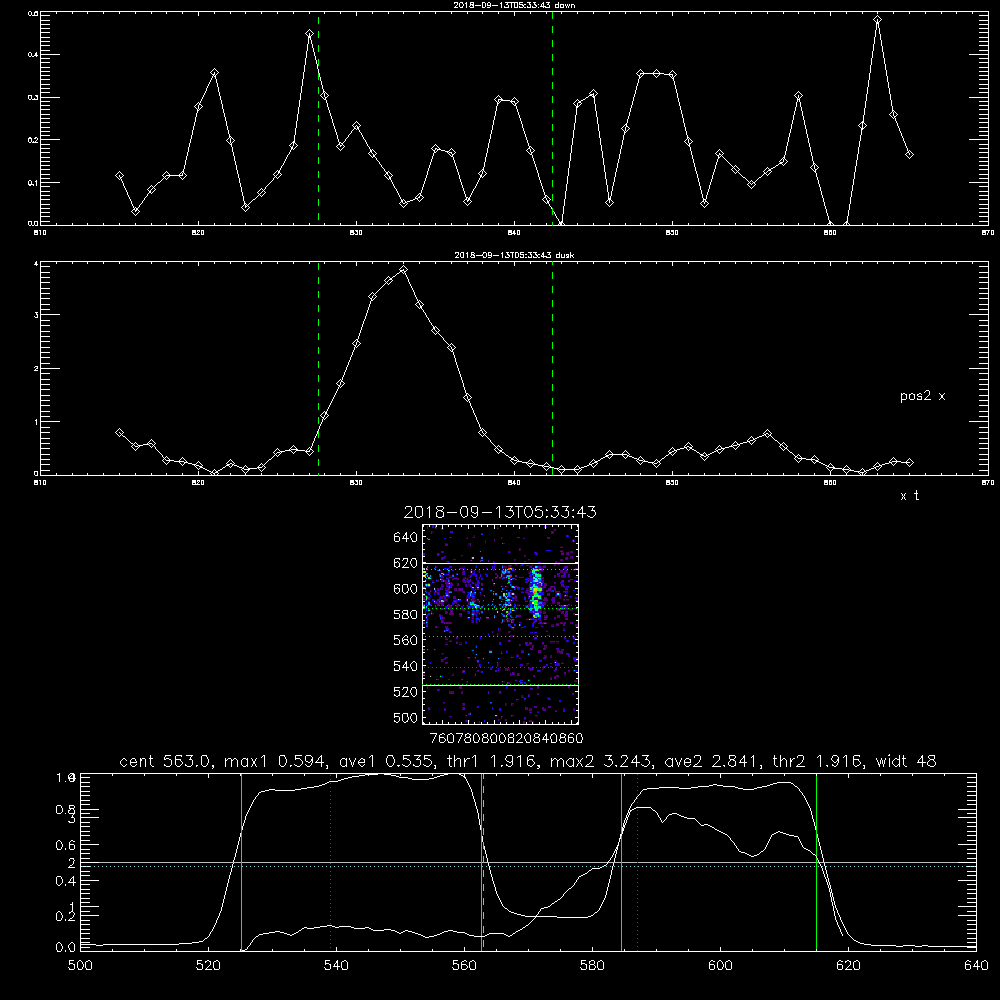Click bottom plot x-axis label "540"
1000x1000 pixels.
pyautogui.click(x=336, y=966)
